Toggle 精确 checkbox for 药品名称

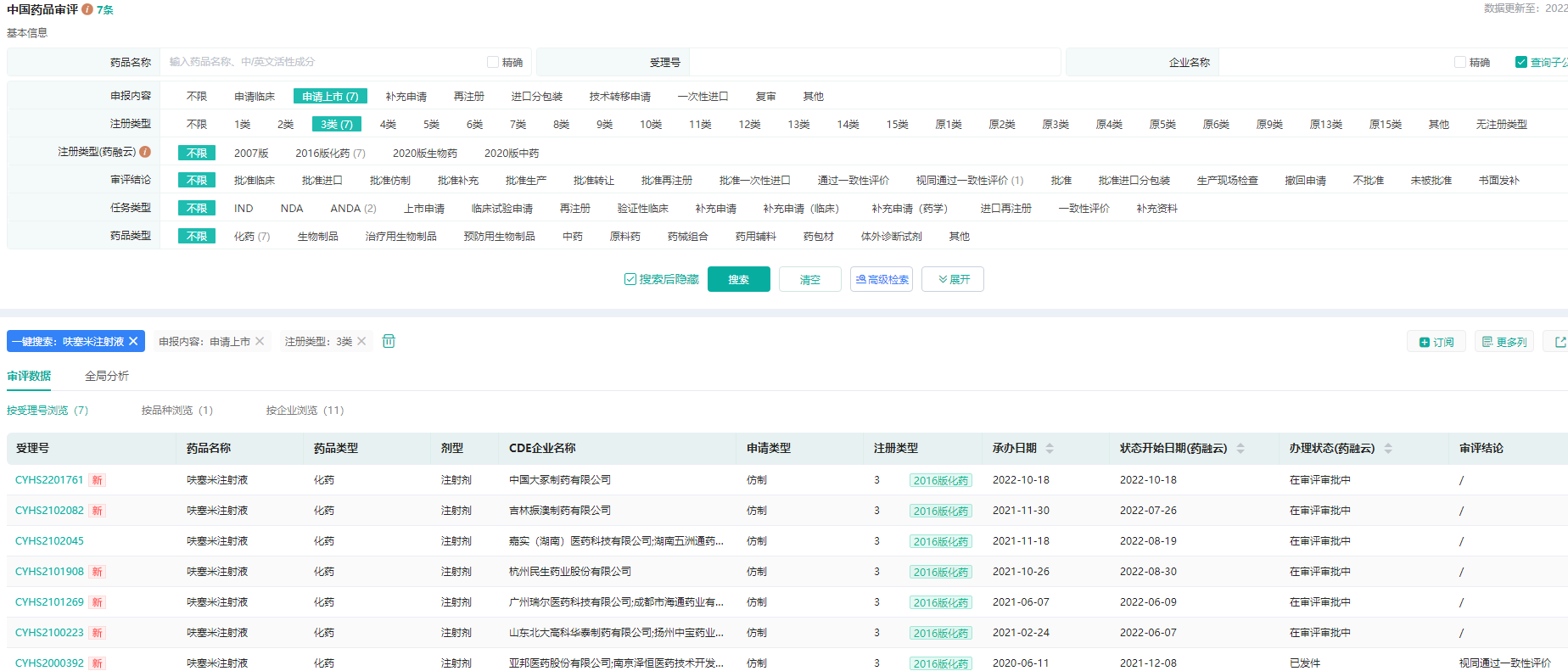(x=493, y=62)
